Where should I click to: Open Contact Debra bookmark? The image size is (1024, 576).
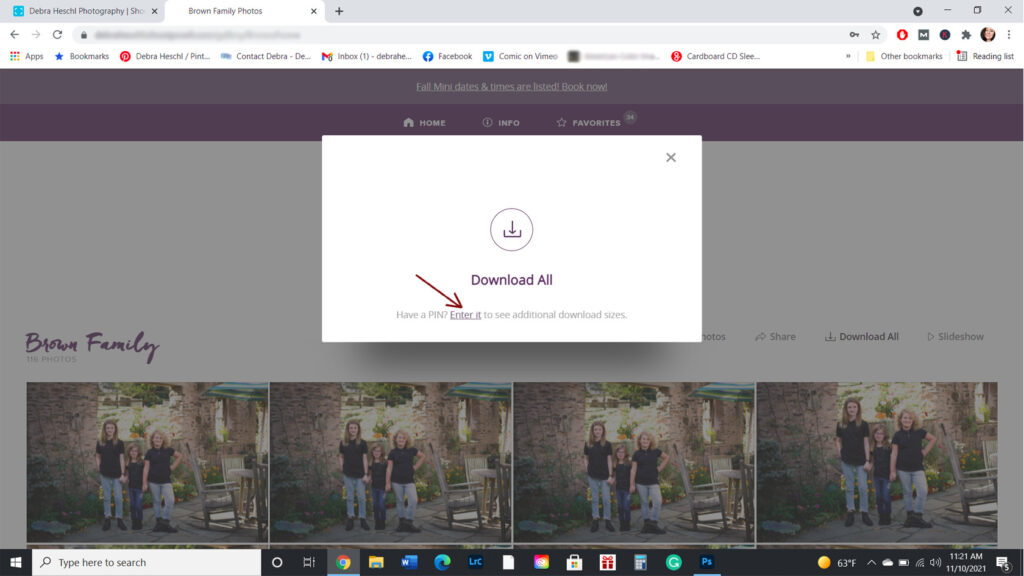click(x=265, y=56)
